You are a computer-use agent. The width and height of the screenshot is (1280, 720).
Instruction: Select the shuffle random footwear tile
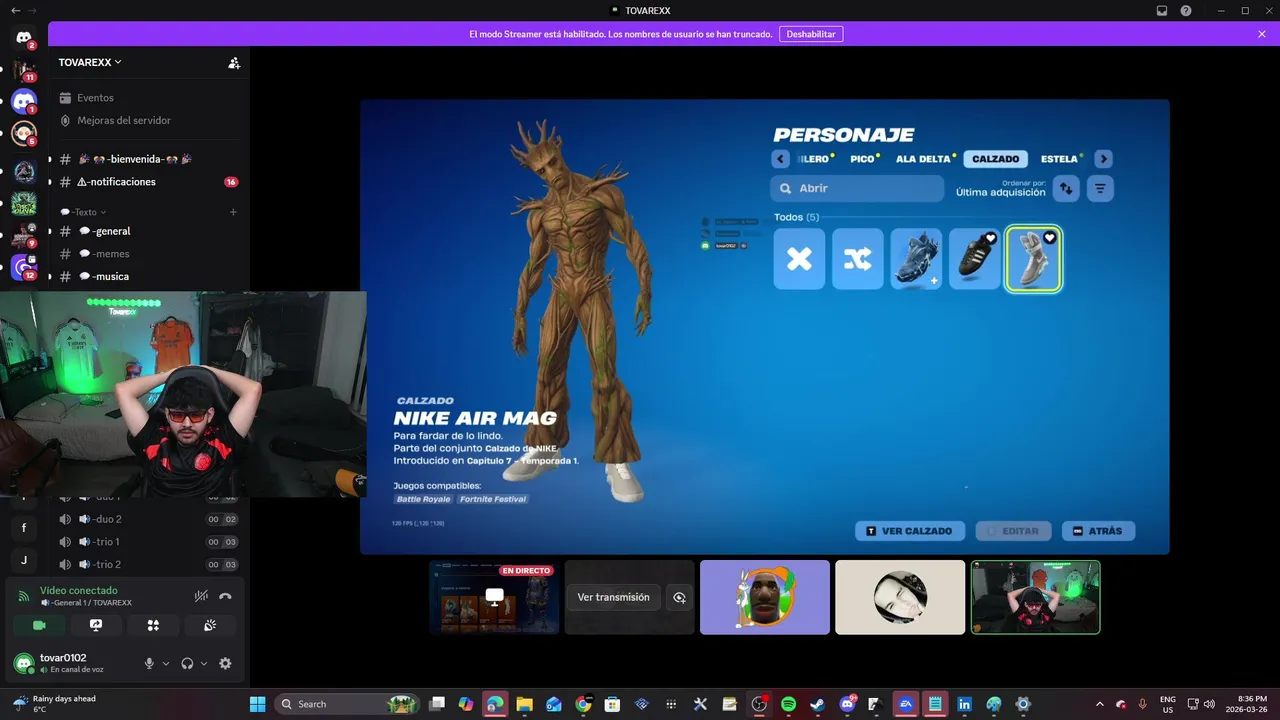858,259
